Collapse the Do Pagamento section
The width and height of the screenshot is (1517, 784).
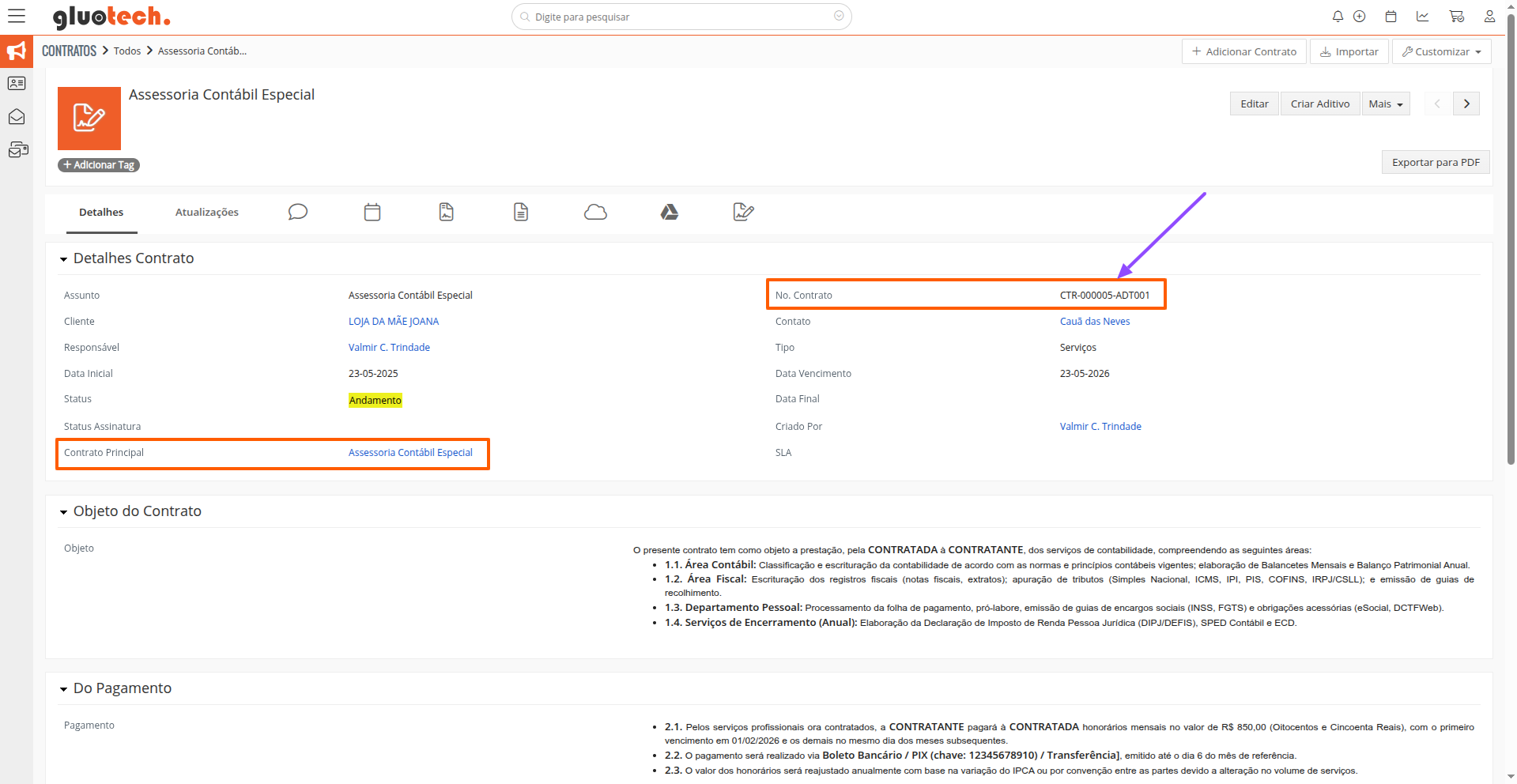click(x=63, y=689)
